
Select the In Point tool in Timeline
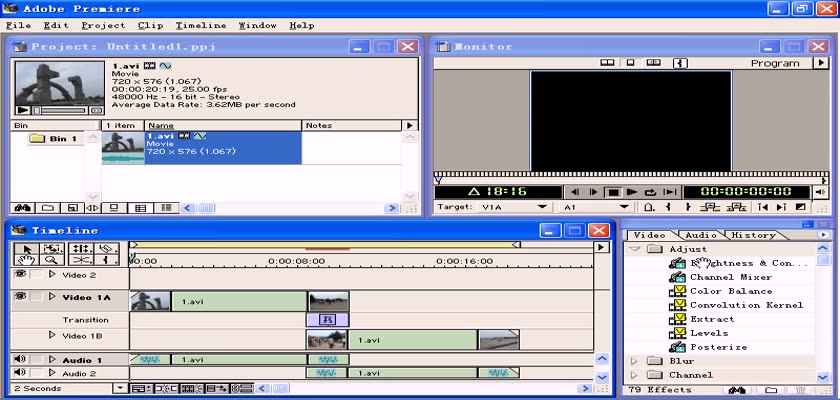point(107,260)
